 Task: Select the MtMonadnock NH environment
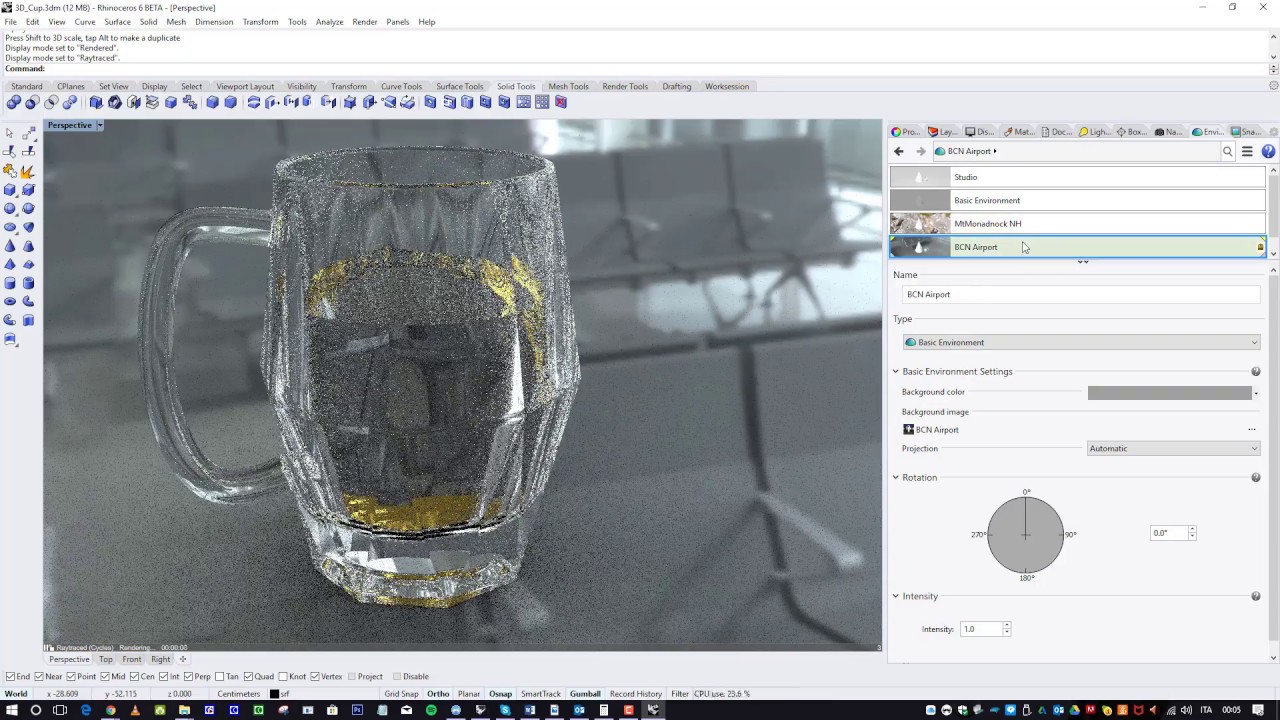(x=1078, y=224)
